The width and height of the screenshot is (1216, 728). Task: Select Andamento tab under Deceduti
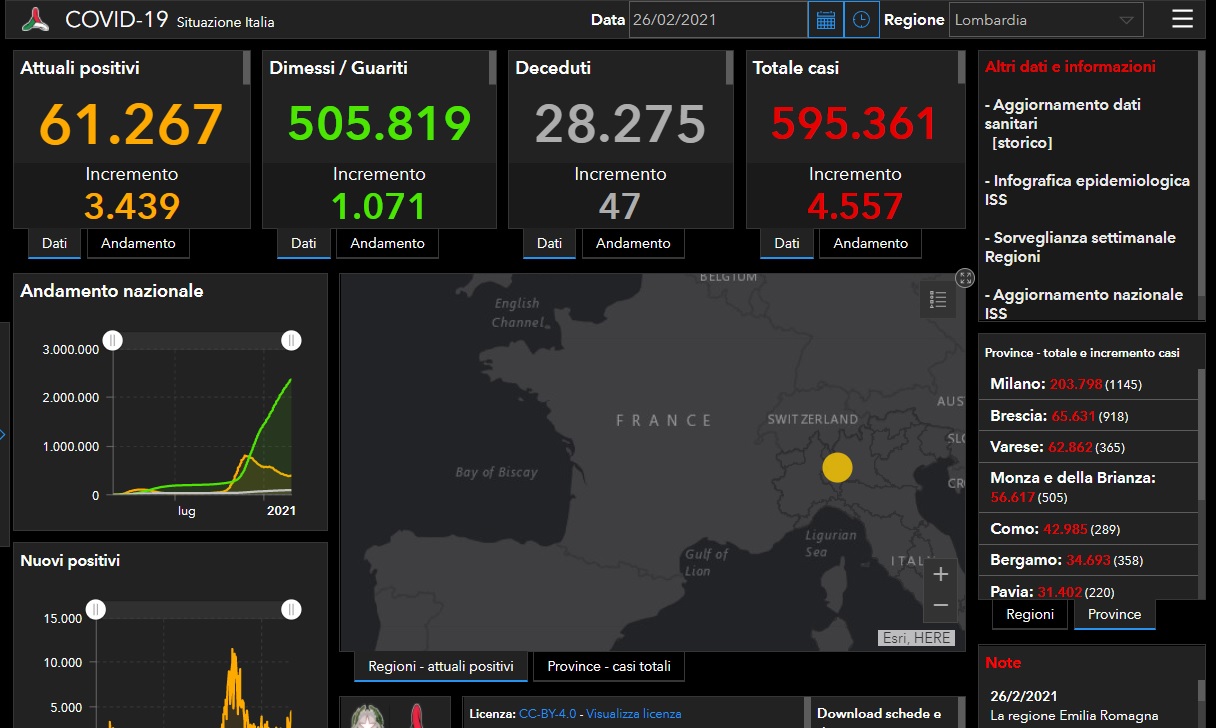point(633,243)
